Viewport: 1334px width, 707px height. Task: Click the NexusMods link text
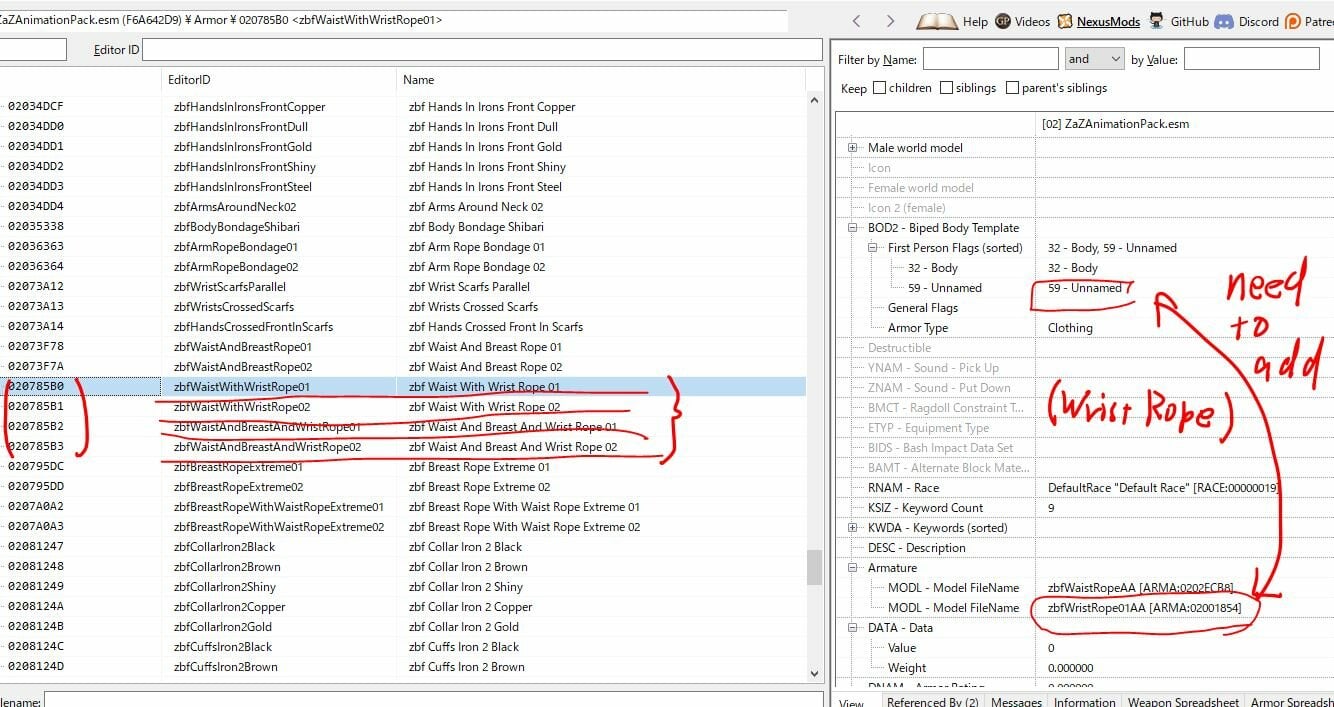(x=1108, y=21)
